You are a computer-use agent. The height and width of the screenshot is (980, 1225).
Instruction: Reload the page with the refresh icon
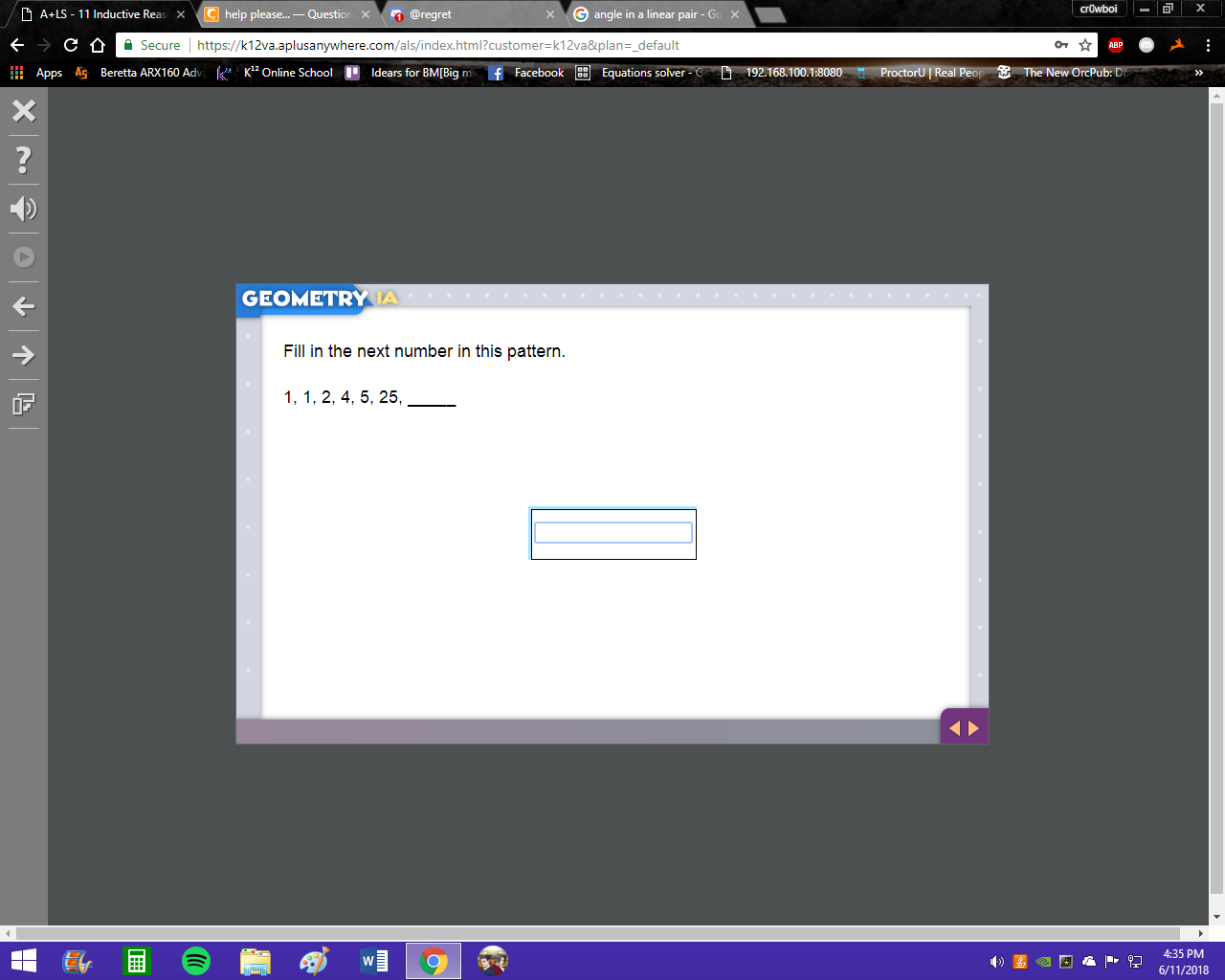coord(71,45)
